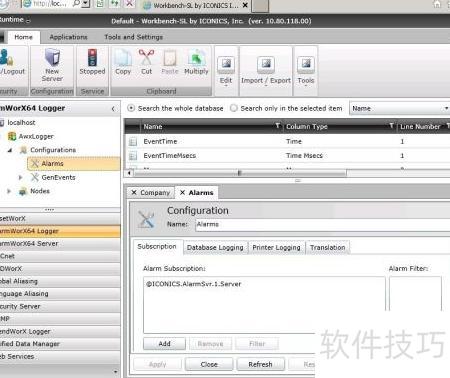The width and height of the screenshot is (450, 378).
Task: Select the Configurations folder
Action: tap(53, 150)
